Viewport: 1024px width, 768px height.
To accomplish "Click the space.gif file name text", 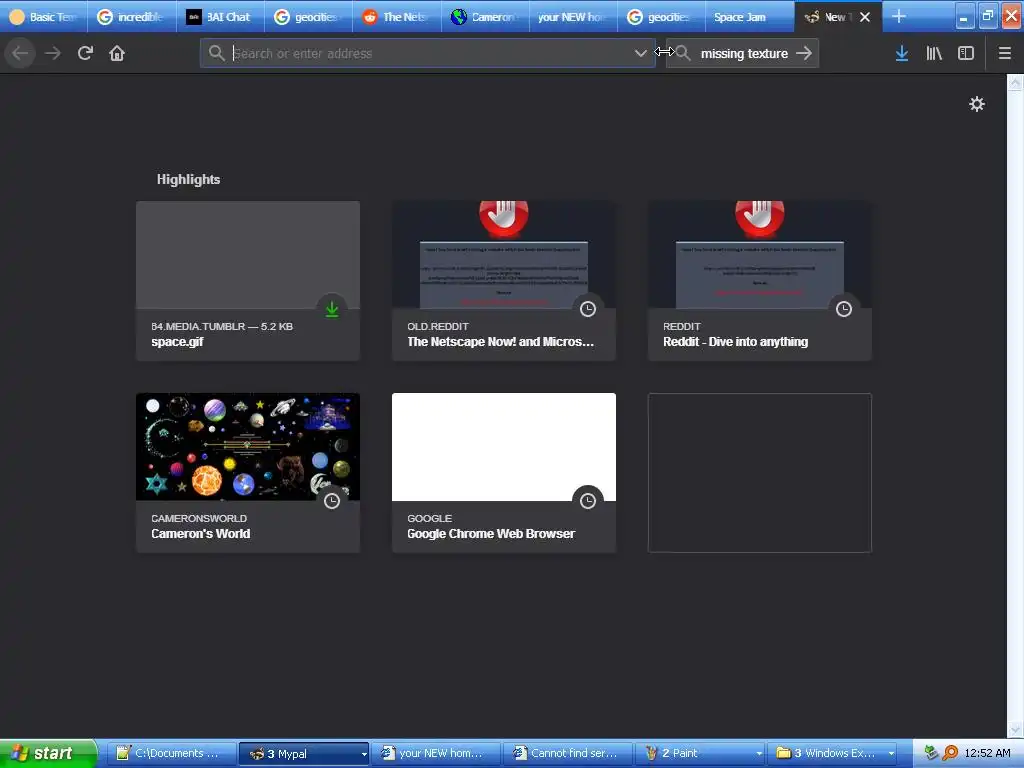I will coord(177,342).
